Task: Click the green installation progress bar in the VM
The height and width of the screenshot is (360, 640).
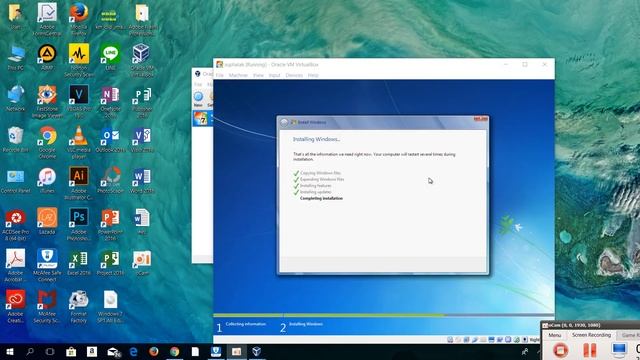Action: coord(329,315)
